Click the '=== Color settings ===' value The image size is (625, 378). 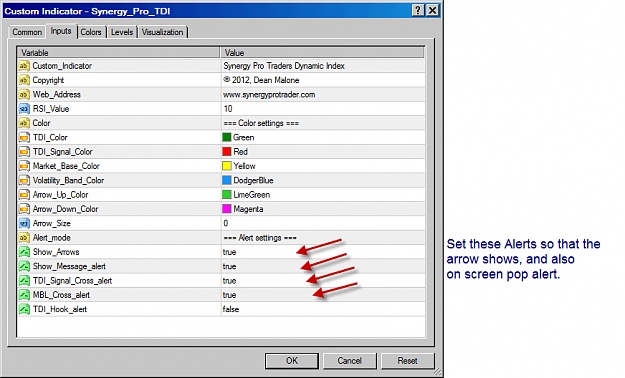[261, 123]
